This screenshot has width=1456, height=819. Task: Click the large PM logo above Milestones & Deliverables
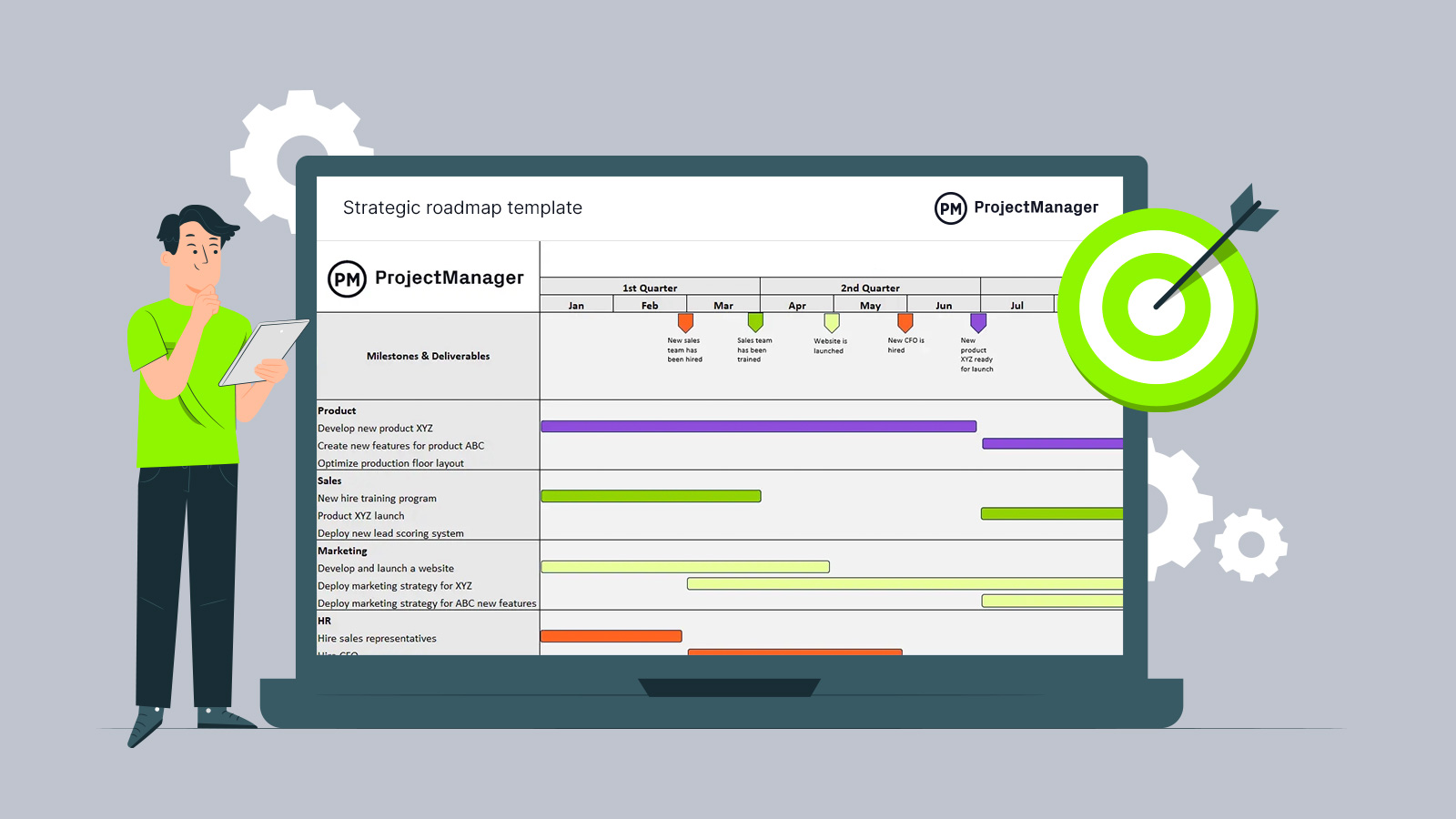point(347,279)
